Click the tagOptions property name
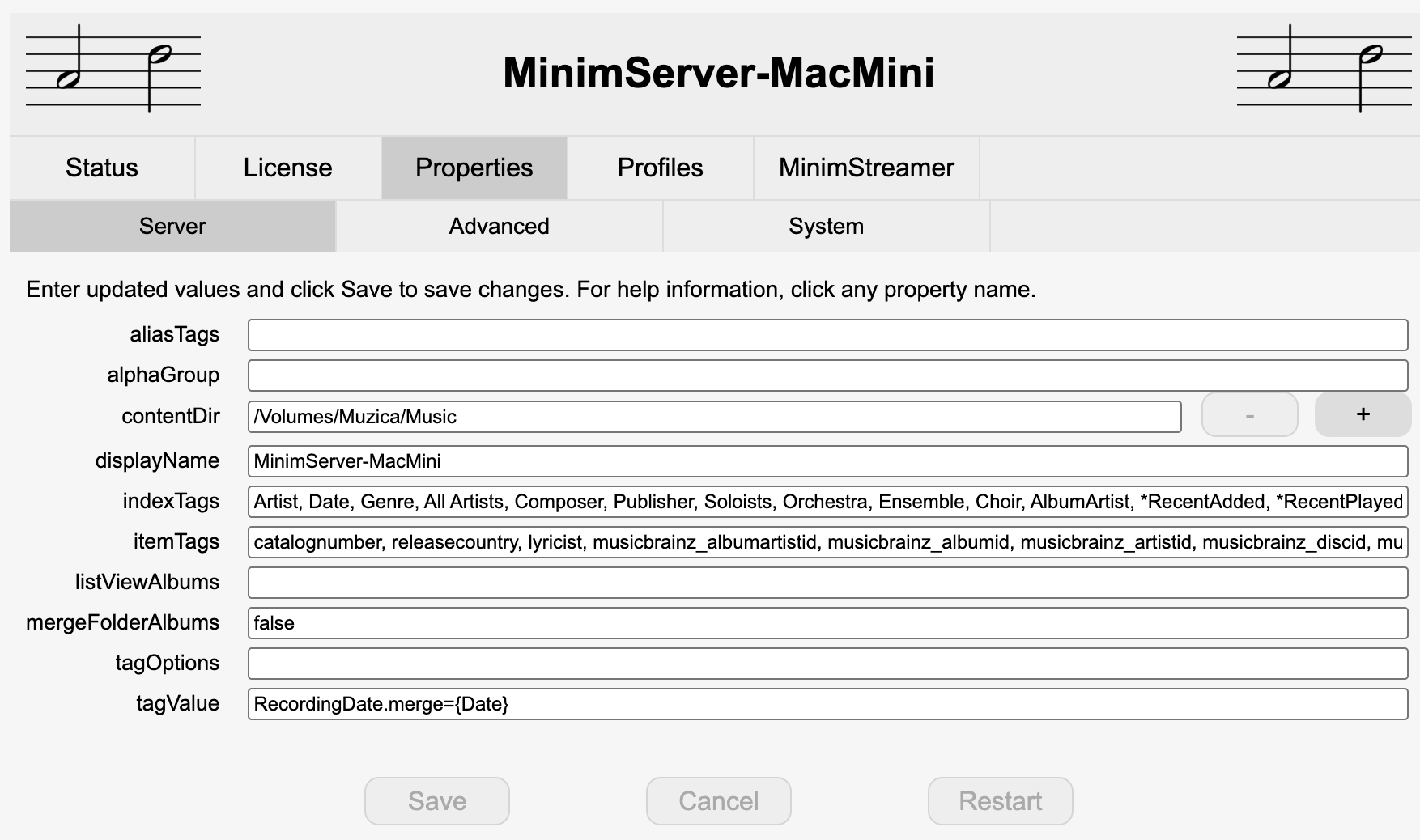The image size is (1420, 840). click(168, 663)
